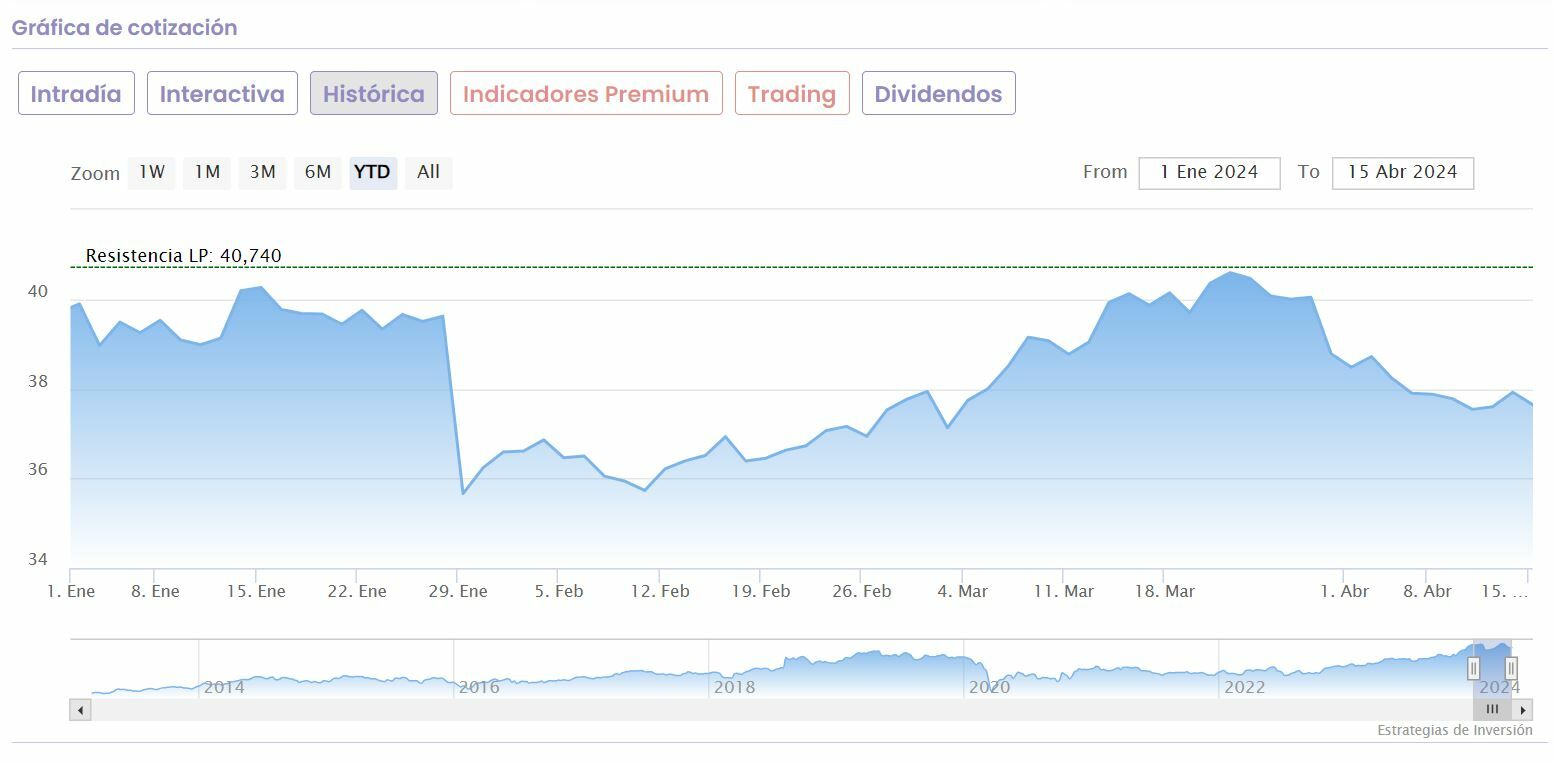
Task: Select the YTD zoom button
Action: 373,173
